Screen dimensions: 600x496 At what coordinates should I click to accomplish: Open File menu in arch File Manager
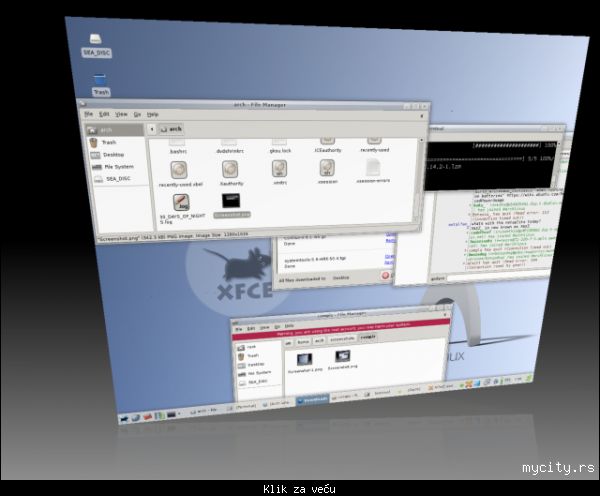point(88,114)
